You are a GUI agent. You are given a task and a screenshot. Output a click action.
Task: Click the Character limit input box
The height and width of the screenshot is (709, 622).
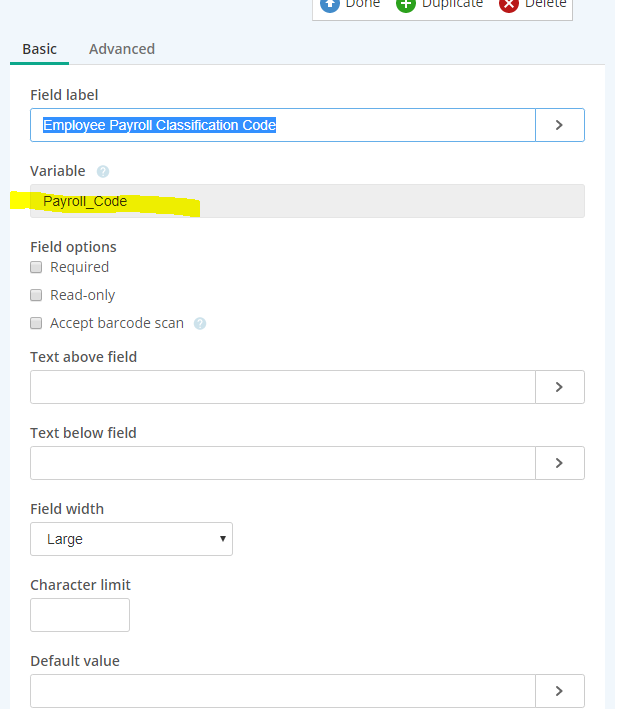coord(80,615)
